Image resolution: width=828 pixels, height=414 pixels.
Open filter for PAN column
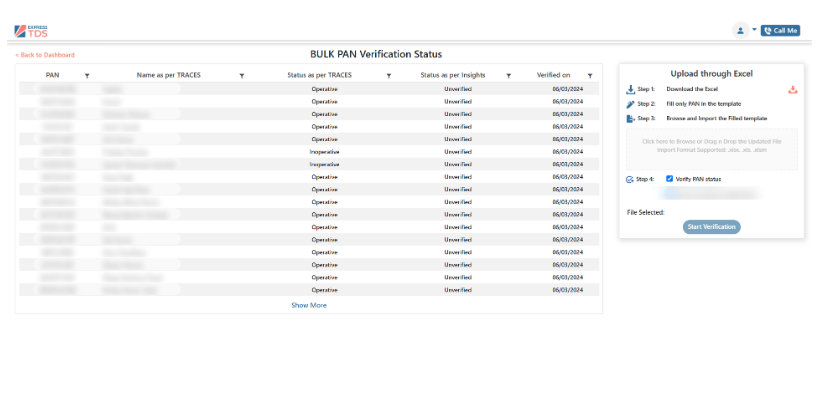(87, 75)
